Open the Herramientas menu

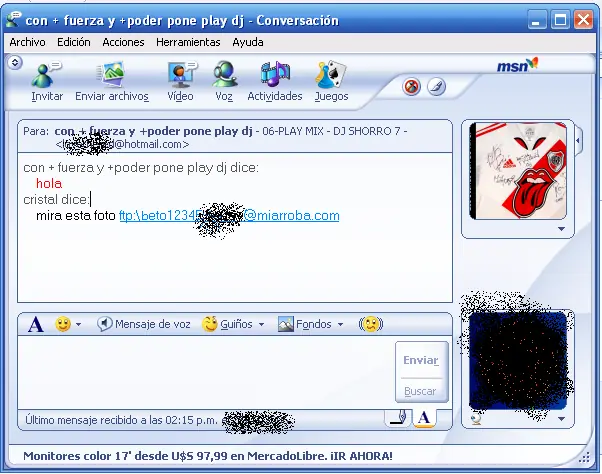(x=188, y=42)
